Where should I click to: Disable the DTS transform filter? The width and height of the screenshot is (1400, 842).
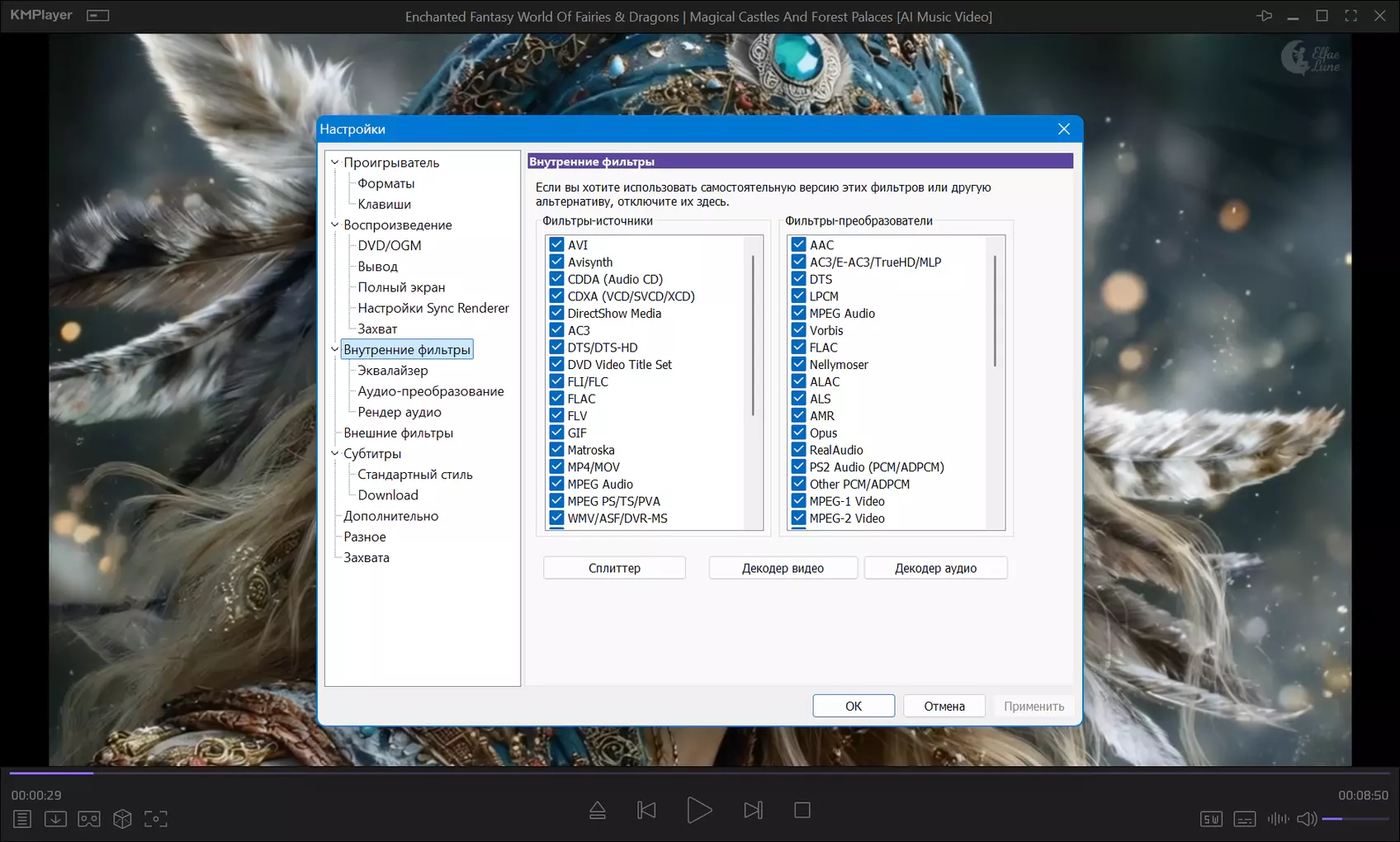pyautogui.click(x=799, y=279)
